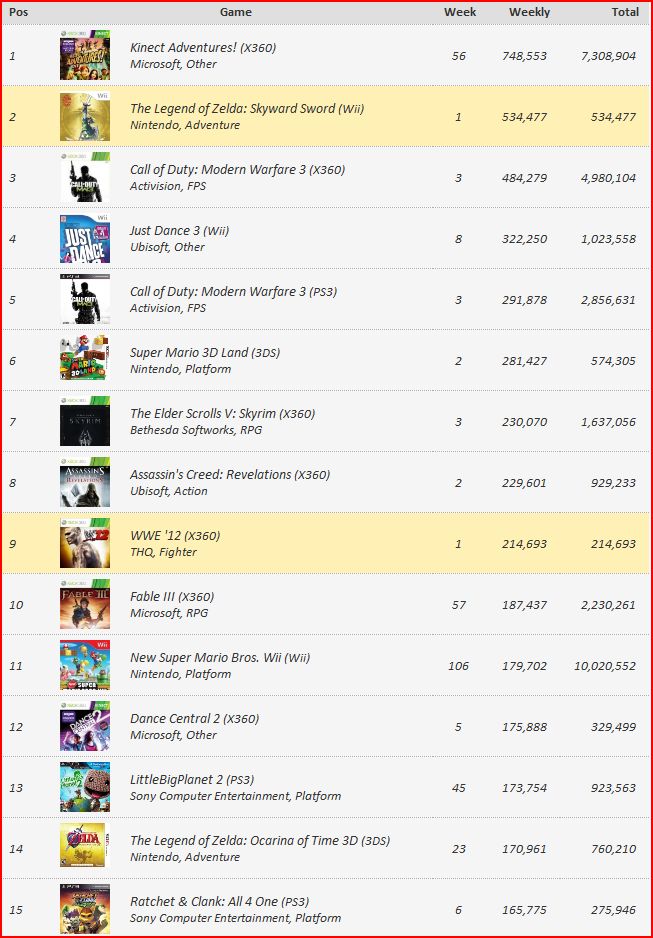Open Ratchet & Clank: All 4 One cover
653x938 pixels.
point(85,910)
